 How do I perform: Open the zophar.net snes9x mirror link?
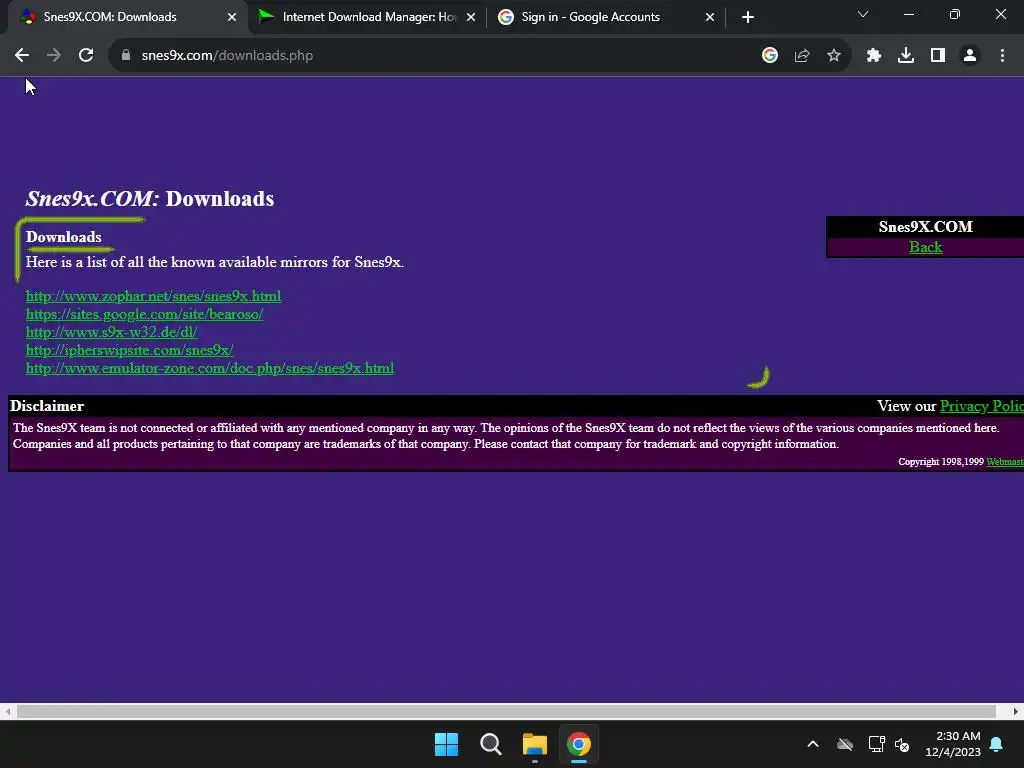pyautogui.click(x=153, y=296)
